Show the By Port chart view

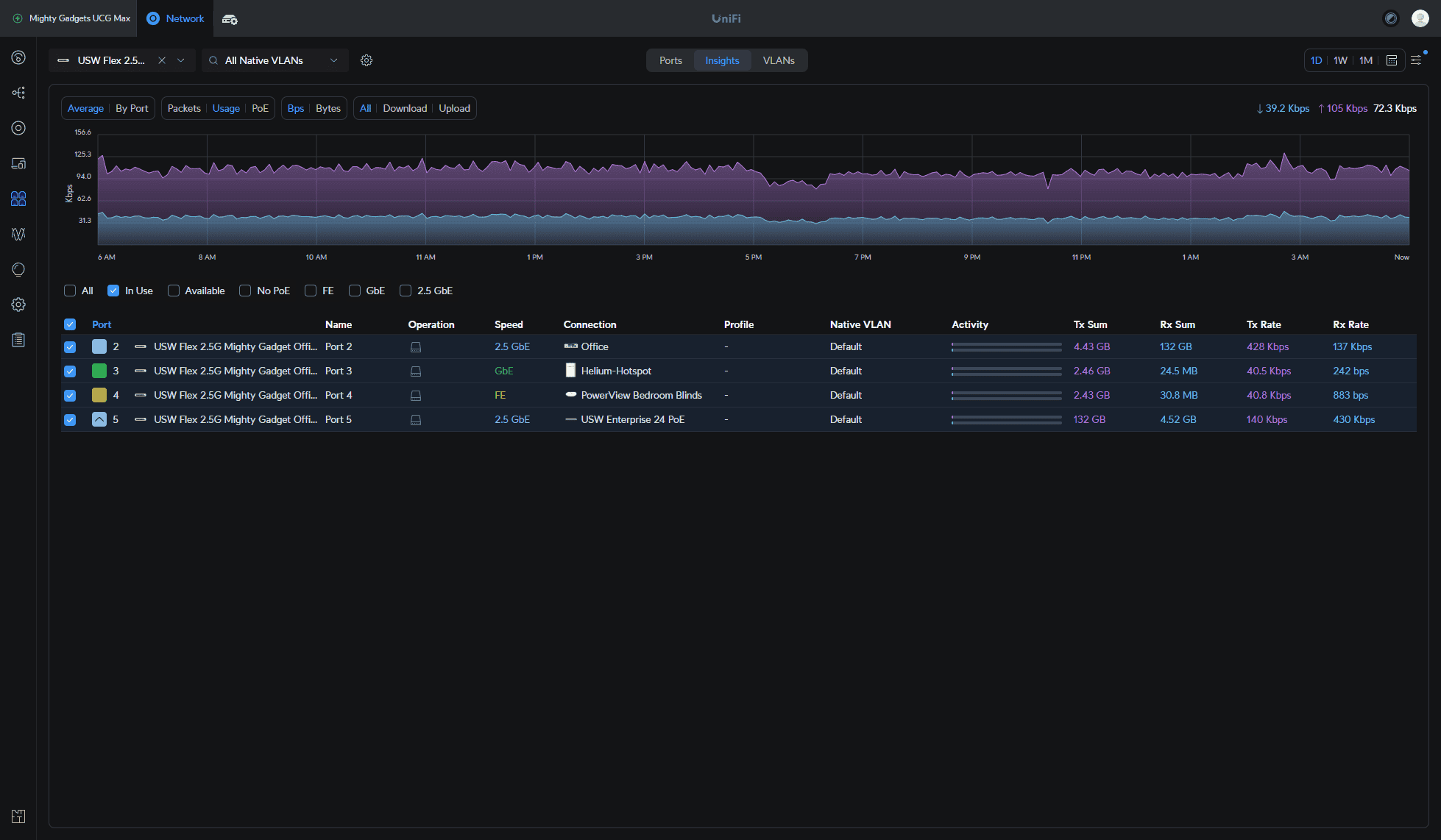pos(132,108)
